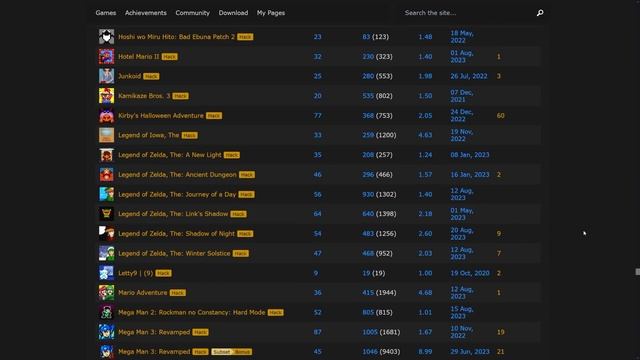Open the Download menu
Image resolution: width=640 pixels, height=360 pixels.
click(233, 13)
